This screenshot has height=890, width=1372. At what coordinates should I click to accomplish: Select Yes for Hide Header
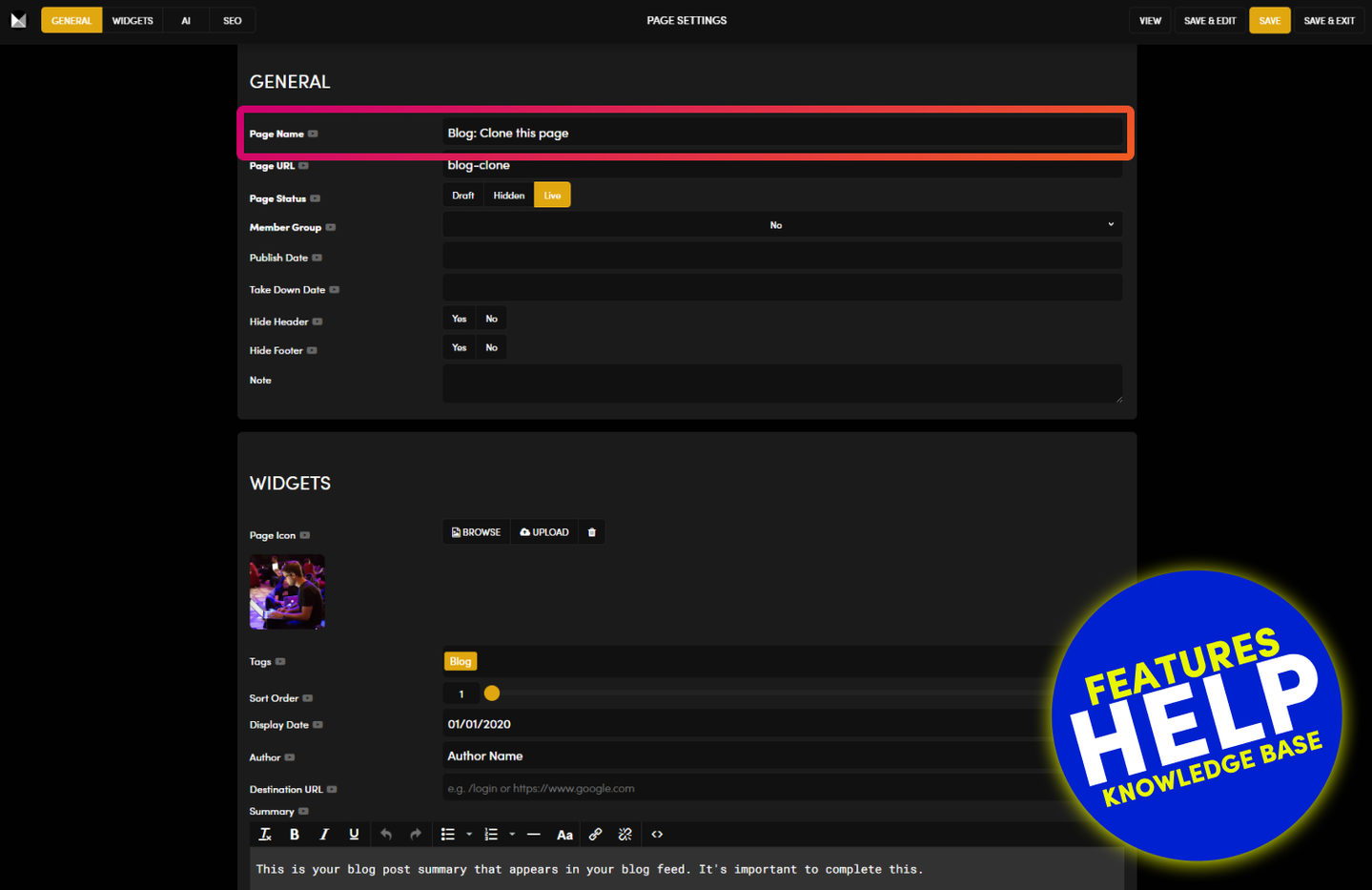(459, 319)
